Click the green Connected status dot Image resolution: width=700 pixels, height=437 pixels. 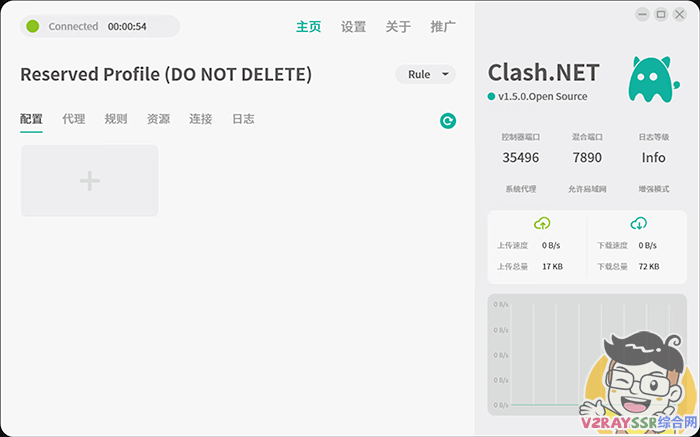[x=33, y=26]
